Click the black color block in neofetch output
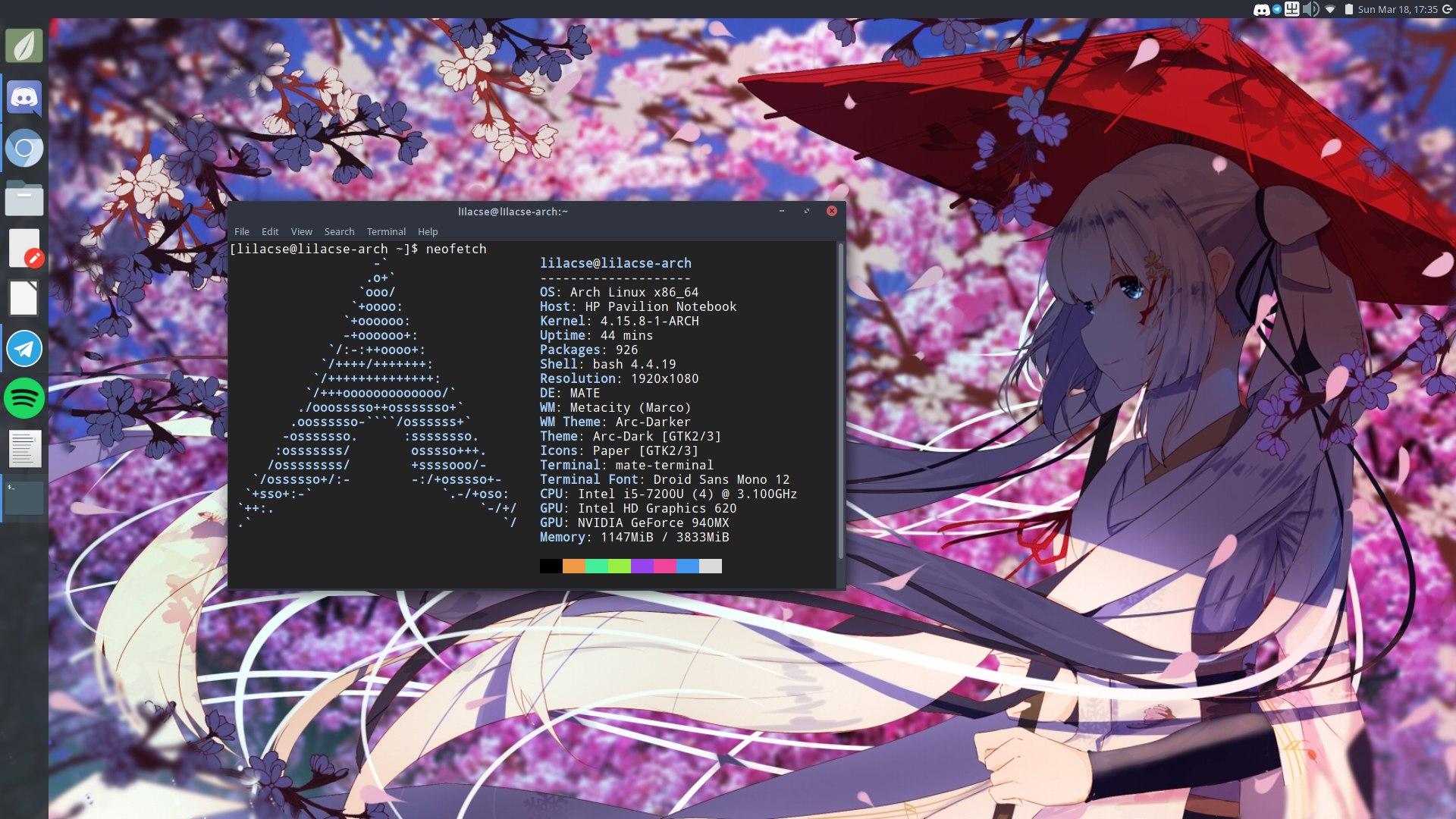 [x=551, y=566]
